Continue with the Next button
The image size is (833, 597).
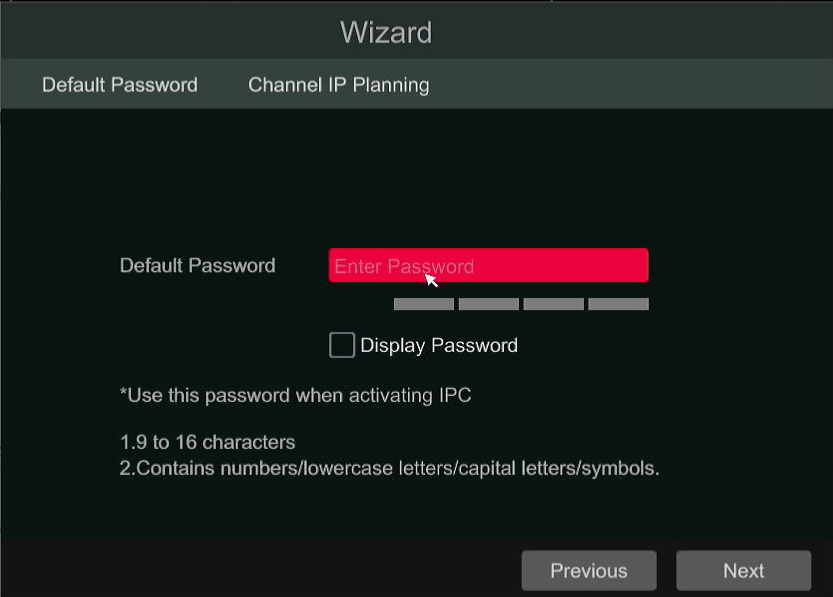click(743, 570)
